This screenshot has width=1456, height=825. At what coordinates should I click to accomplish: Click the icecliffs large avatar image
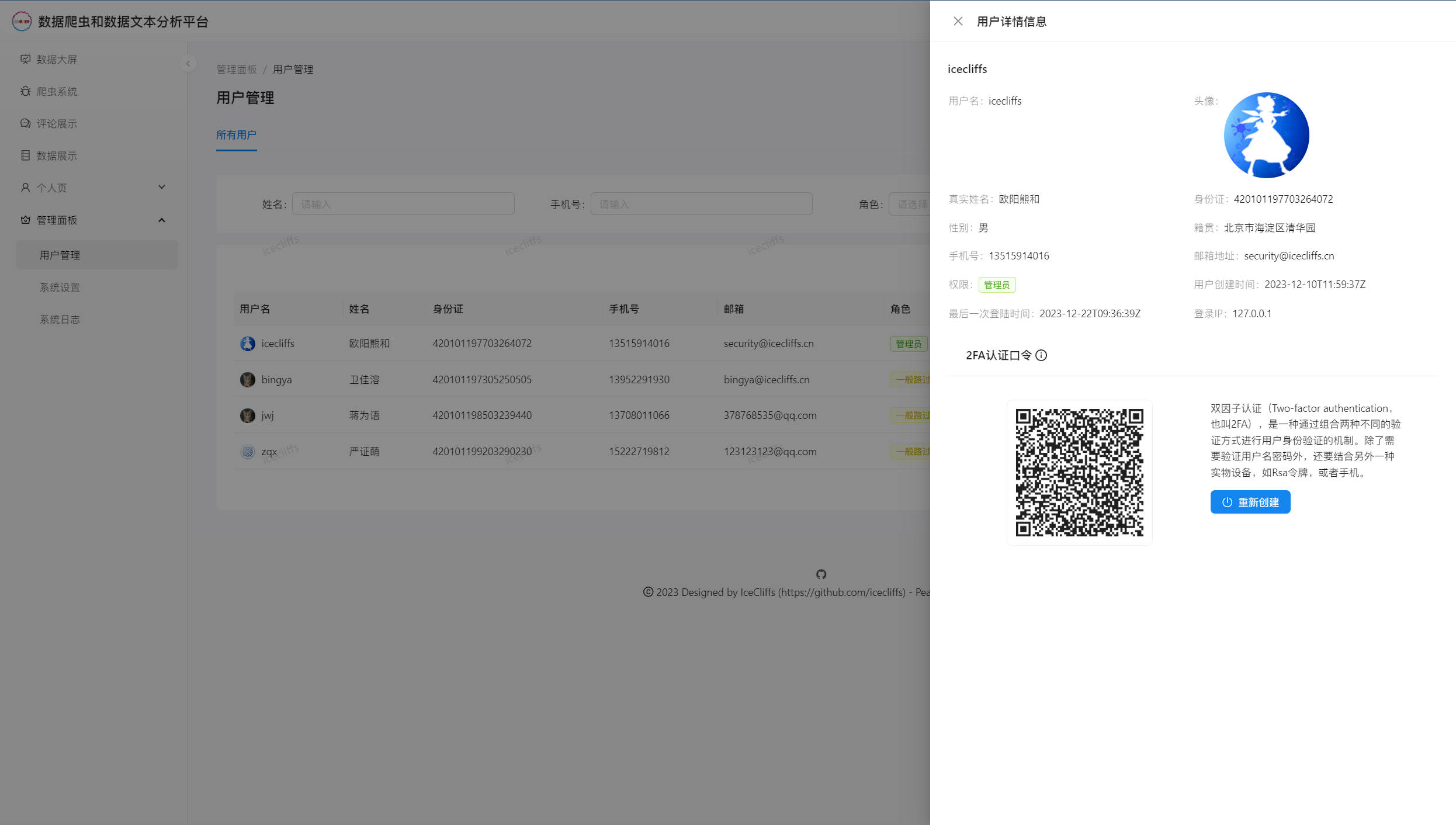[1266, 136]
